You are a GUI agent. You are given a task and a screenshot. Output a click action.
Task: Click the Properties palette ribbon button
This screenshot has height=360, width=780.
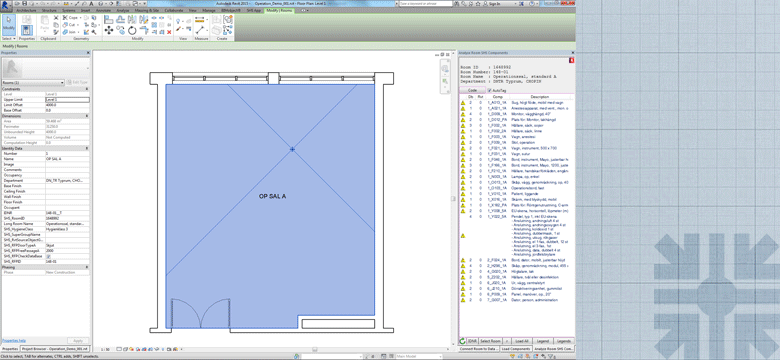27,30
